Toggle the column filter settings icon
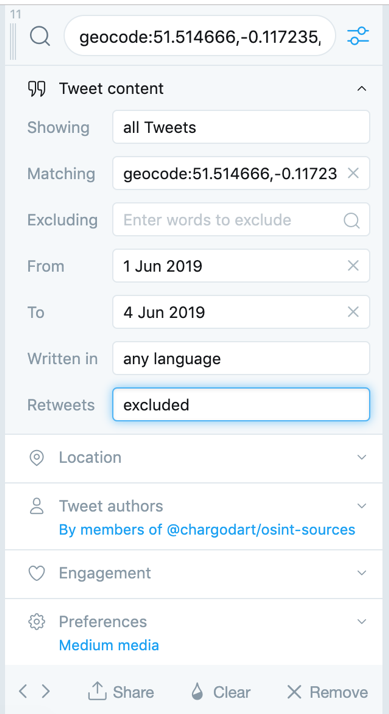 pyautogui.click(x=358, y=36)
